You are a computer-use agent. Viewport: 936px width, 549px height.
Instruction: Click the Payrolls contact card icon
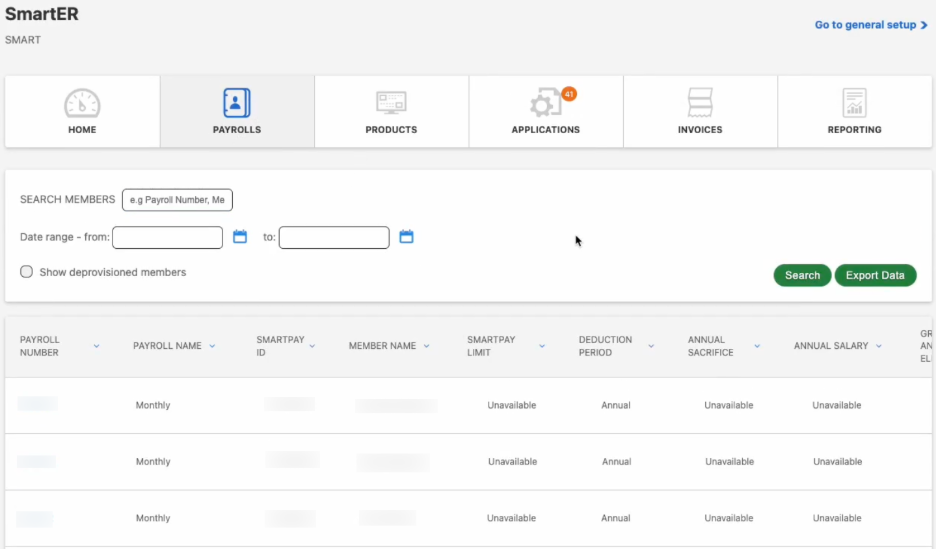click(x=237, y=103)
